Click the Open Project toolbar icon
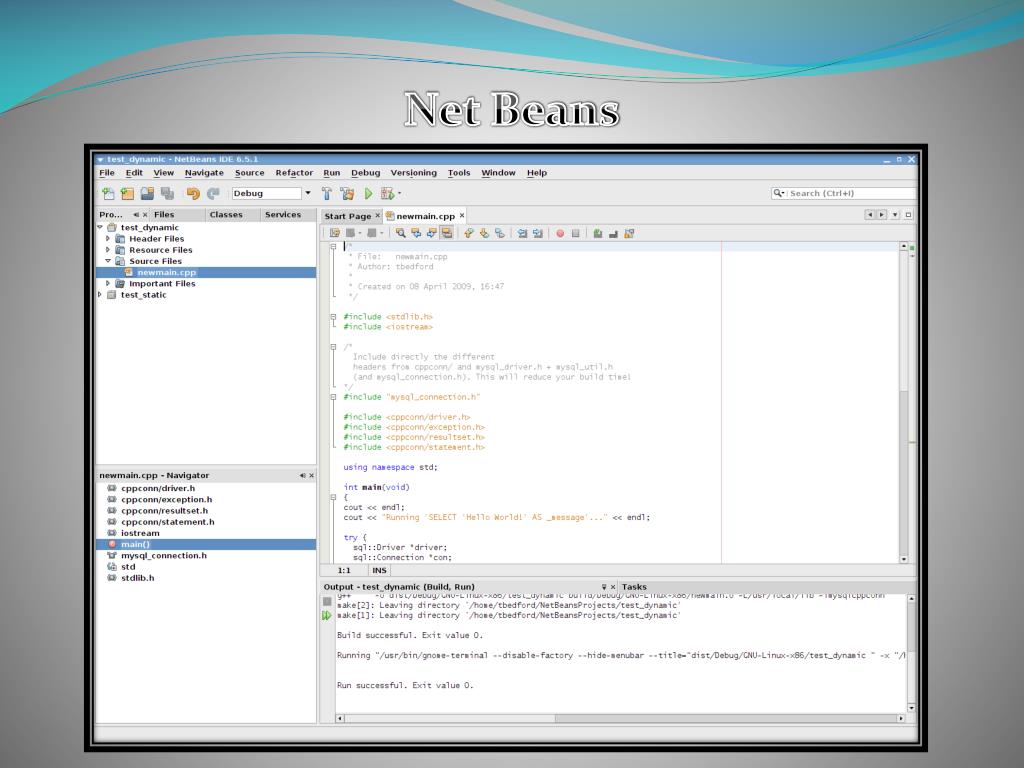This screenshot has width=1024, height=768. point(148,193)
